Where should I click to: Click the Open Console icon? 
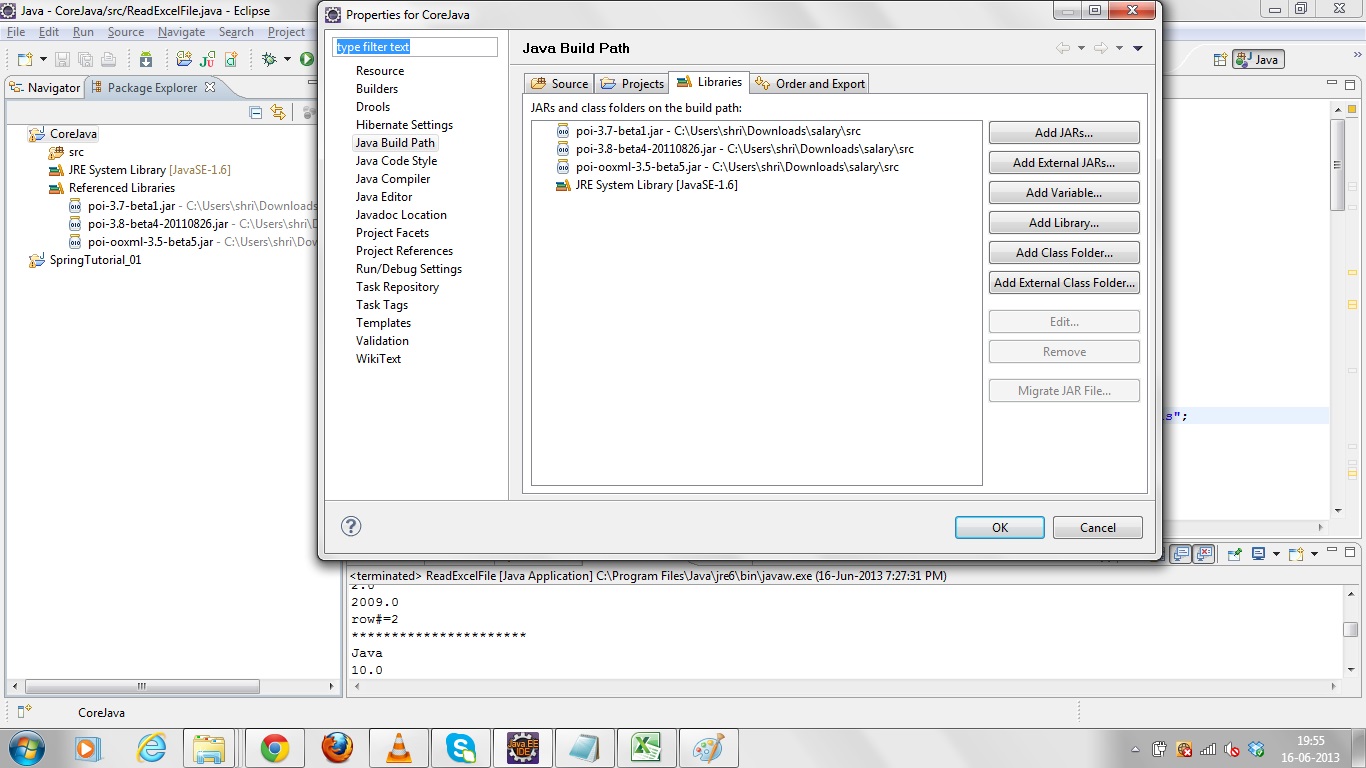[1296, 553]
